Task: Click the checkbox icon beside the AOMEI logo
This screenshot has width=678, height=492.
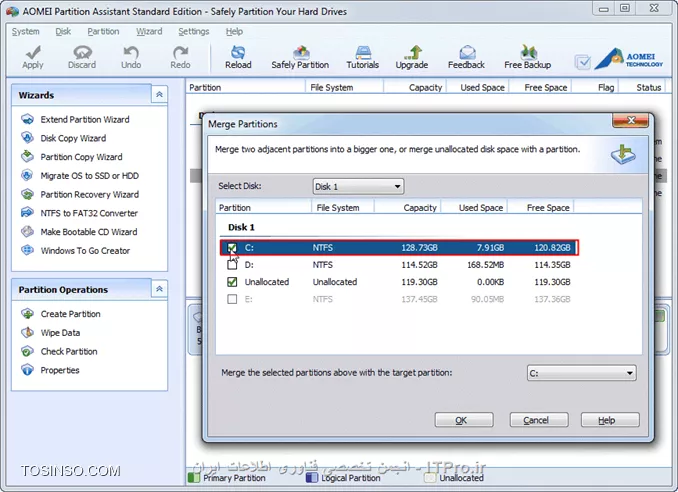Action: (x=583, y=62)
